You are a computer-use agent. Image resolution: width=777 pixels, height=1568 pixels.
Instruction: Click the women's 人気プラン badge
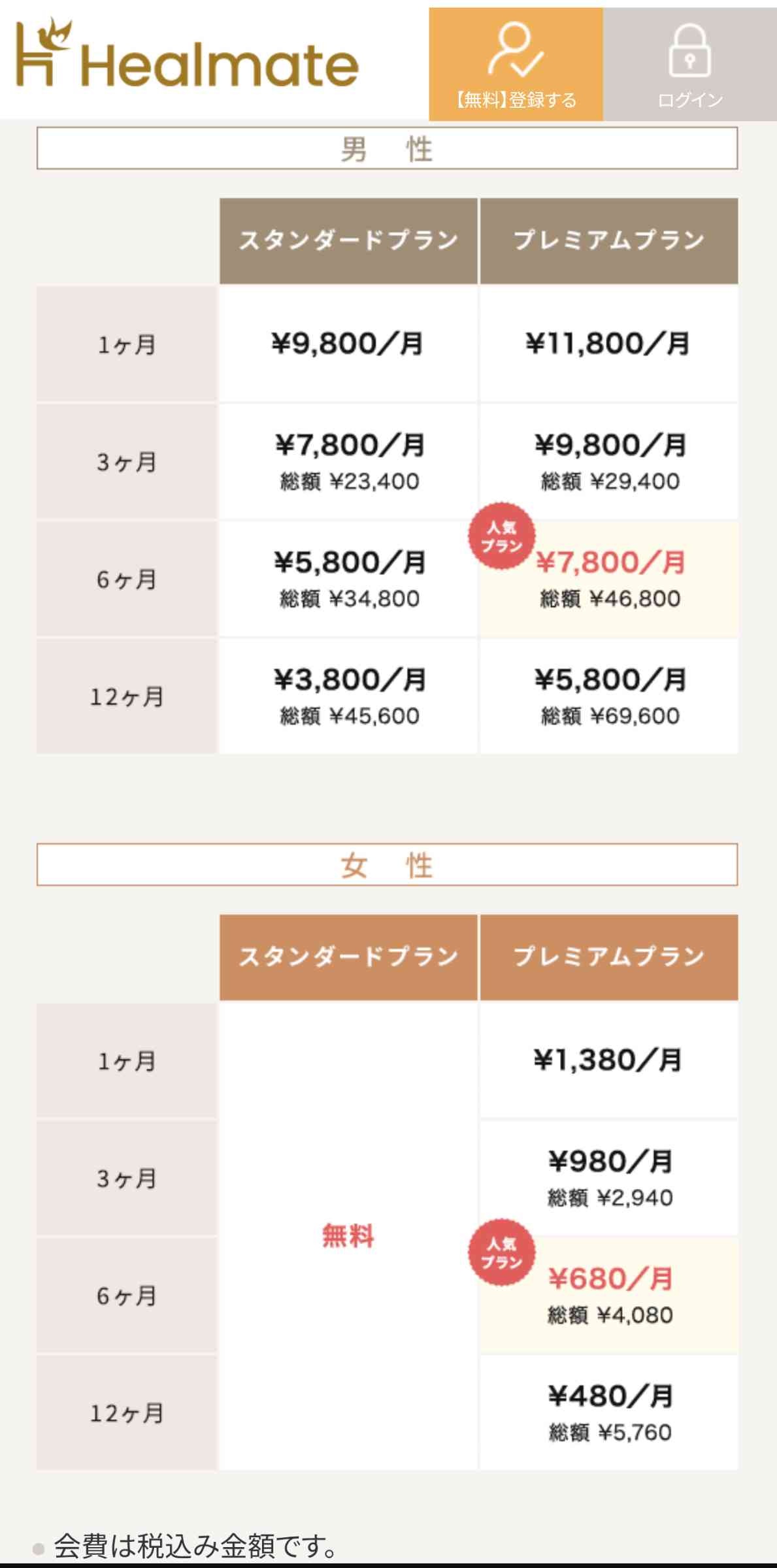[x=502, y=1252]
